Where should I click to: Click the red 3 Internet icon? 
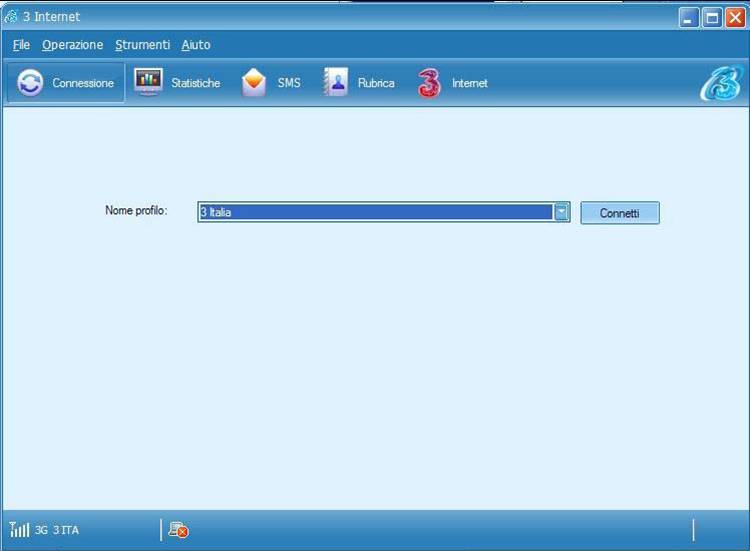tap(429, 83)
